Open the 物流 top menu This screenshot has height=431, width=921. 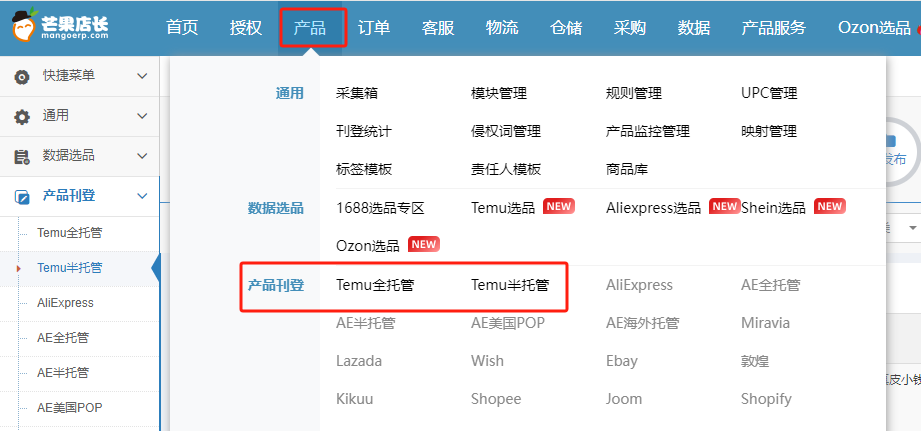(502, 28)
